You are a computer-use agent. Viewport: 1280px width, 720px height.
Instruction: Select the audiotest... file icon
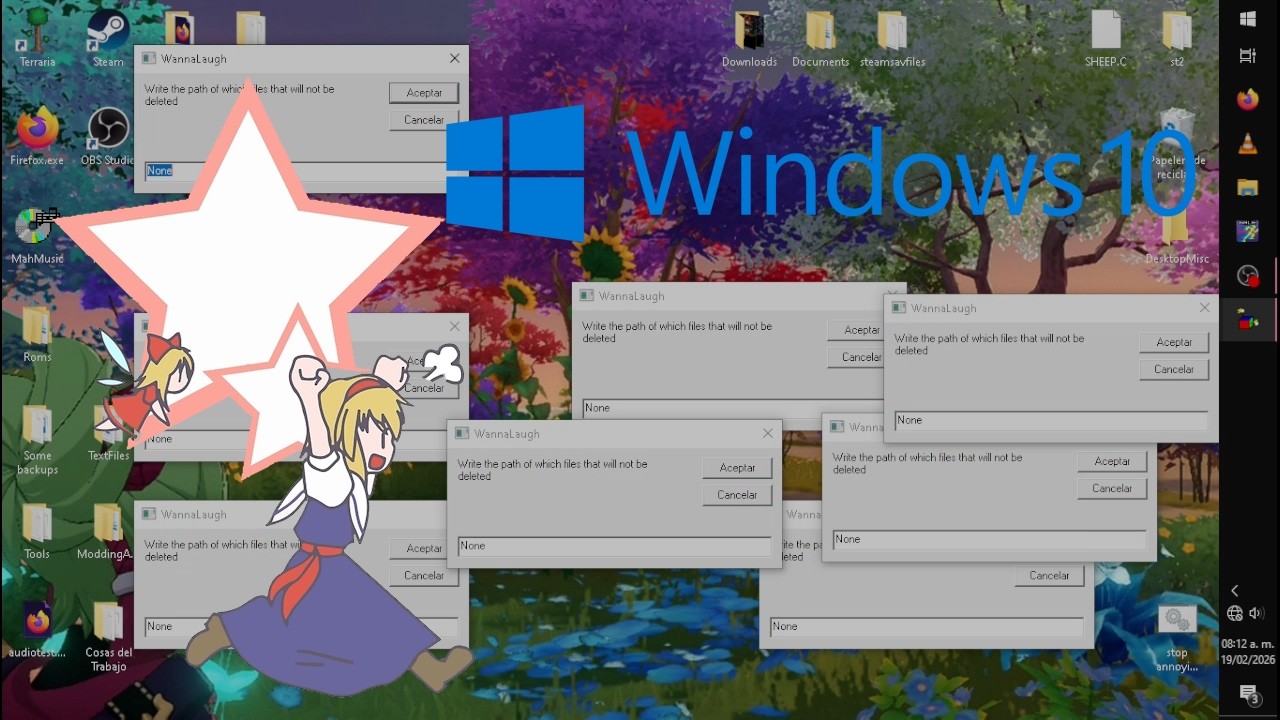37,628
